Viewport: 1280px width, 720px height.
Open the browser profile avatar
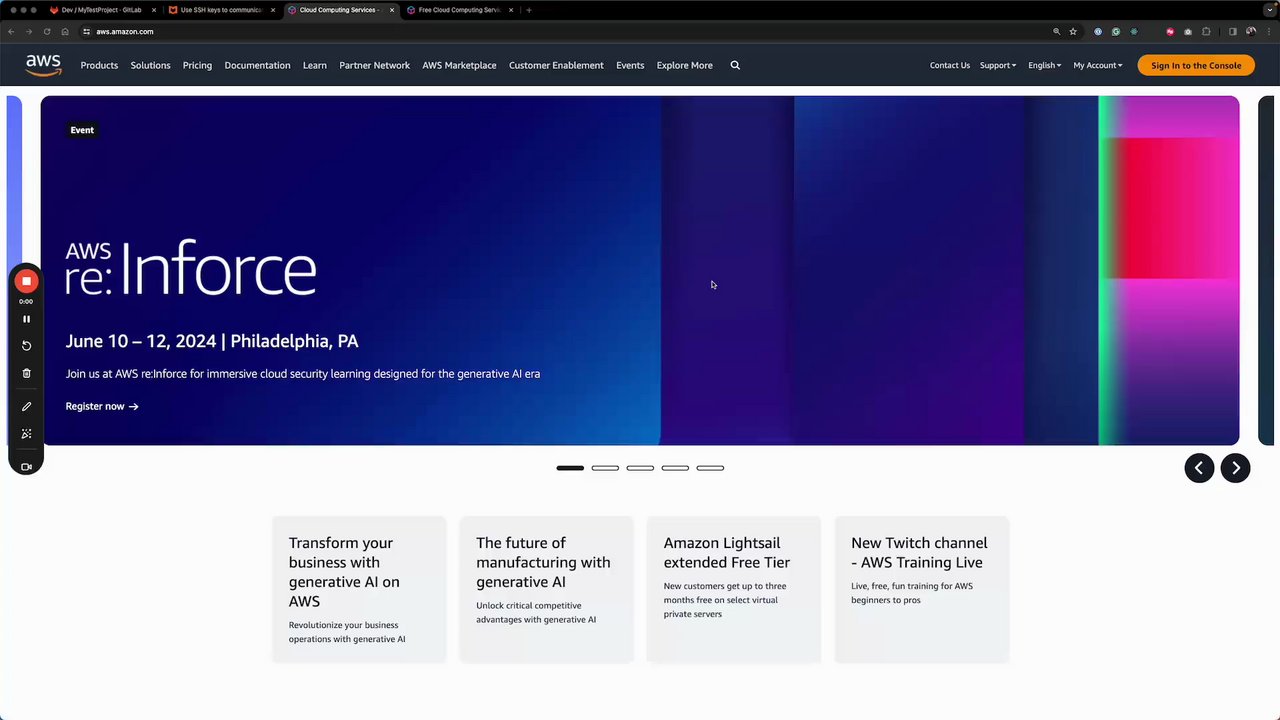pos(1251,32)
